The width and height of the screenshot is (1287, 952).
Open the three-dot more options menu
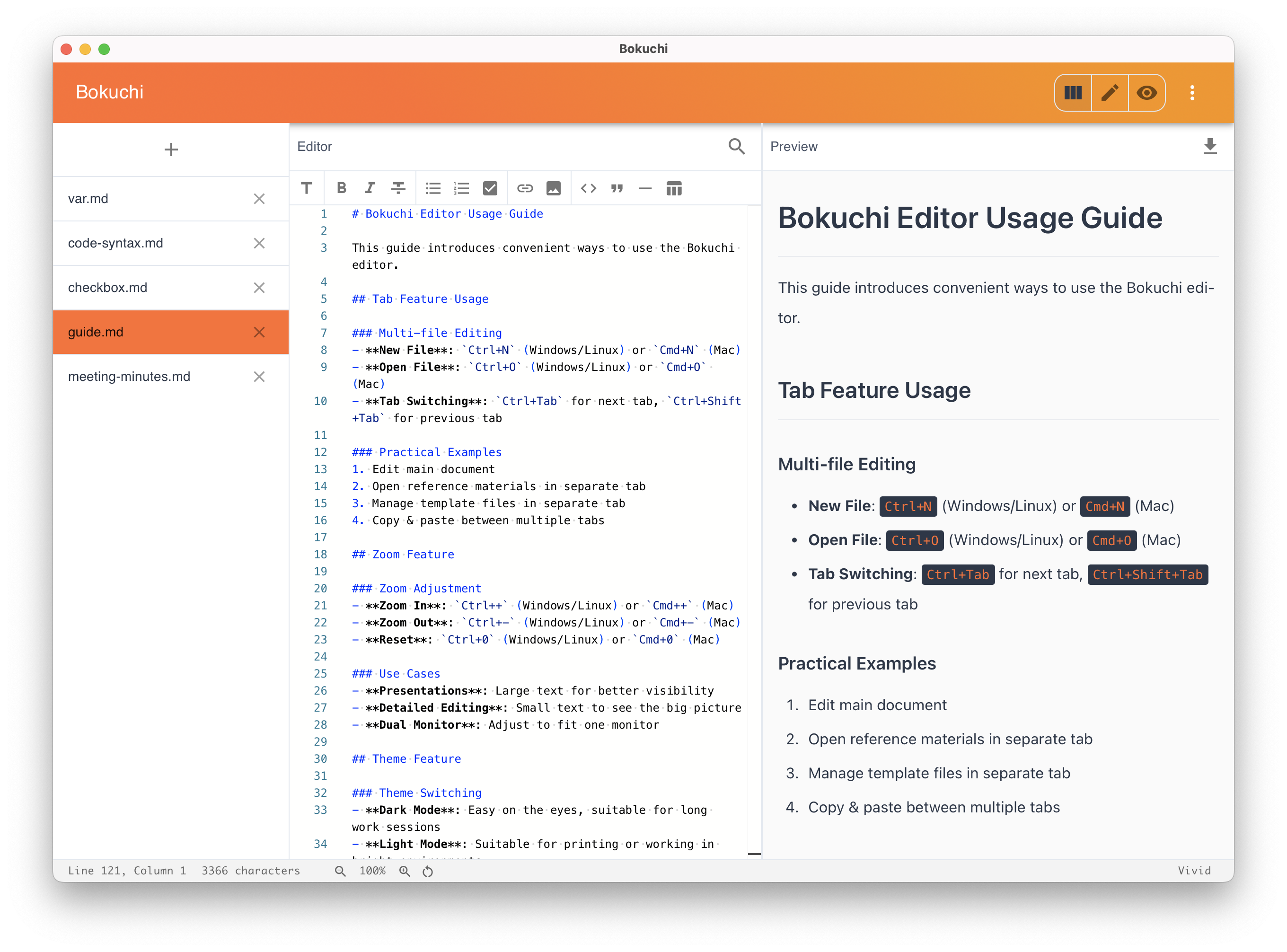tap(1192, 93)
